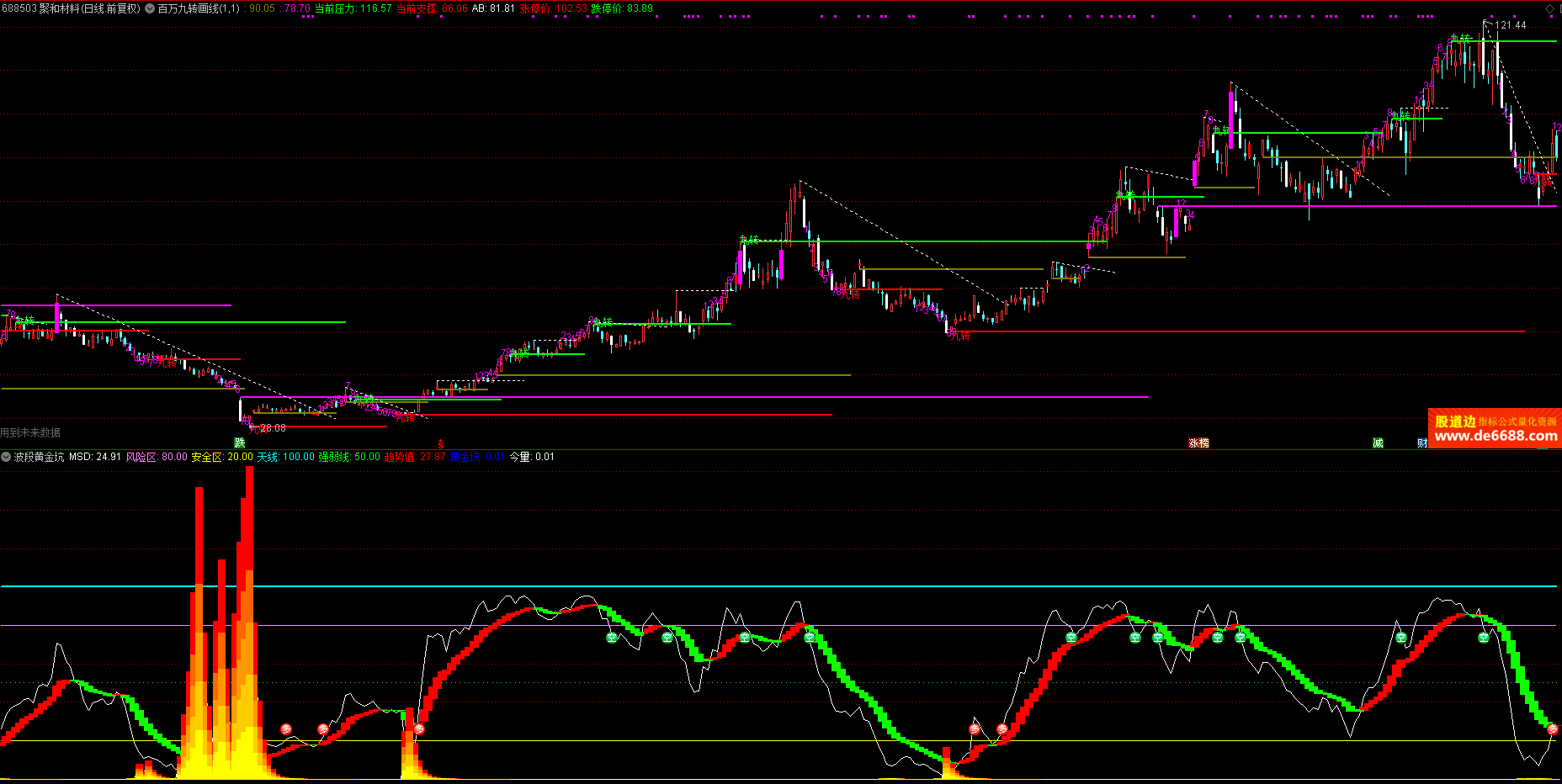
Task: Click the 用到未来数据 notice text
Action: (x=30, y=432)
